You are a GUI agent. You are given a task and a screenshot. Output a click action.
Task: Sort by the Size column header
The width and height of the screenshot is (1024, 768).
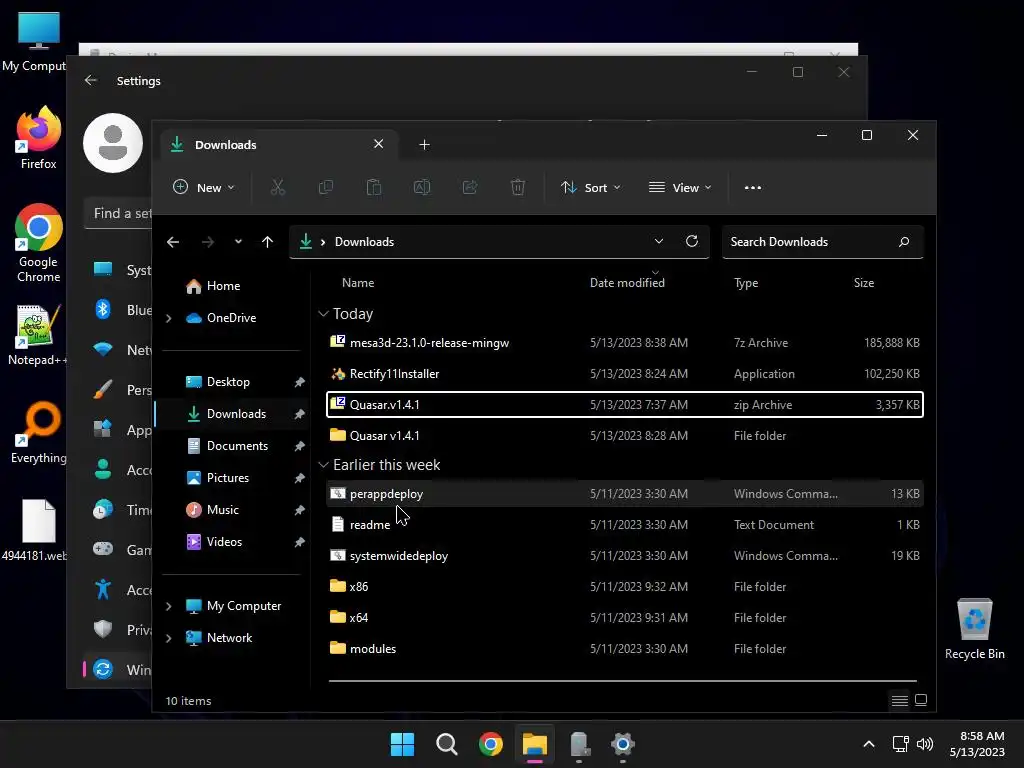863,283
